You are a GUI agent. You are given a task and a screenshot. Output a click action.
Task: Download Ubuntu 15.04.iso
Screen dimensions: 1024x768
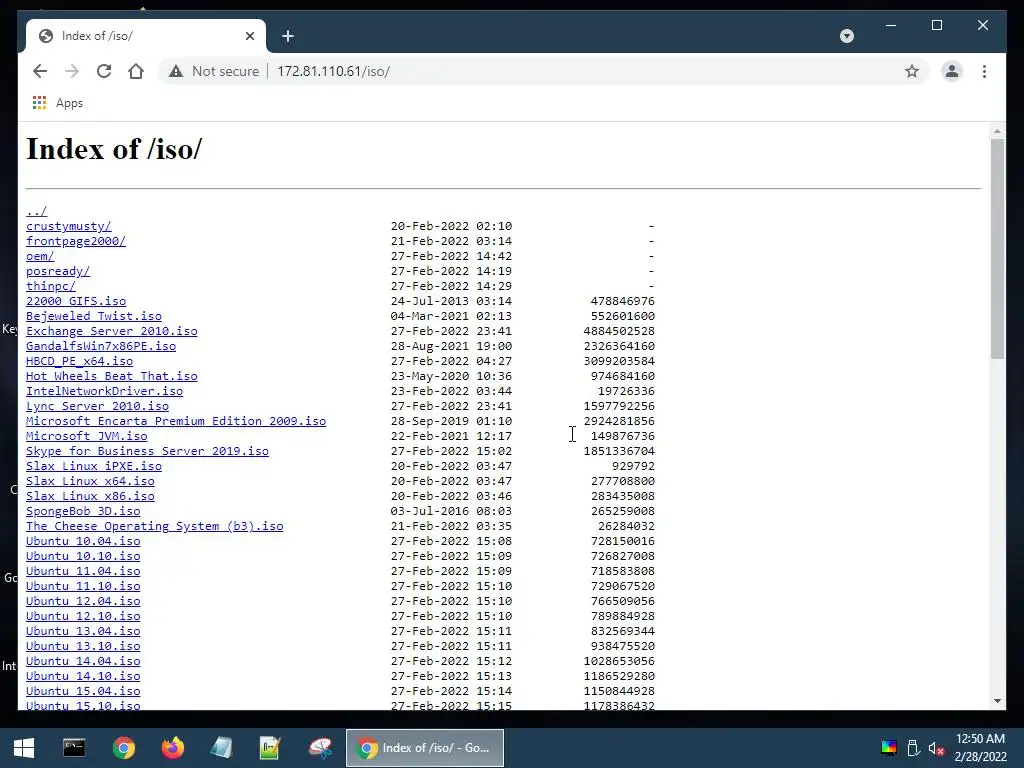point(83,692)
